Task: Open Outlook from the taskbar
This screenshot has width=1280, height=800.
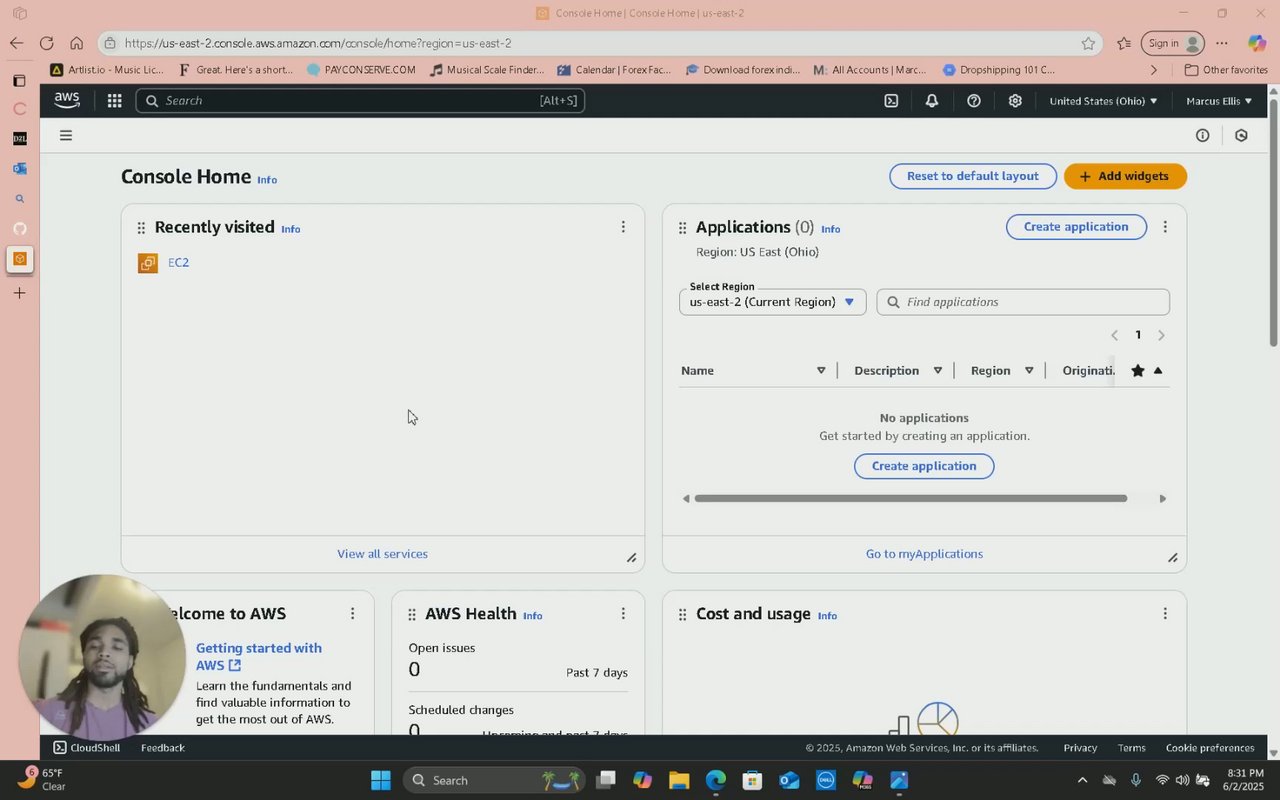Action: [x=789, y=780]
